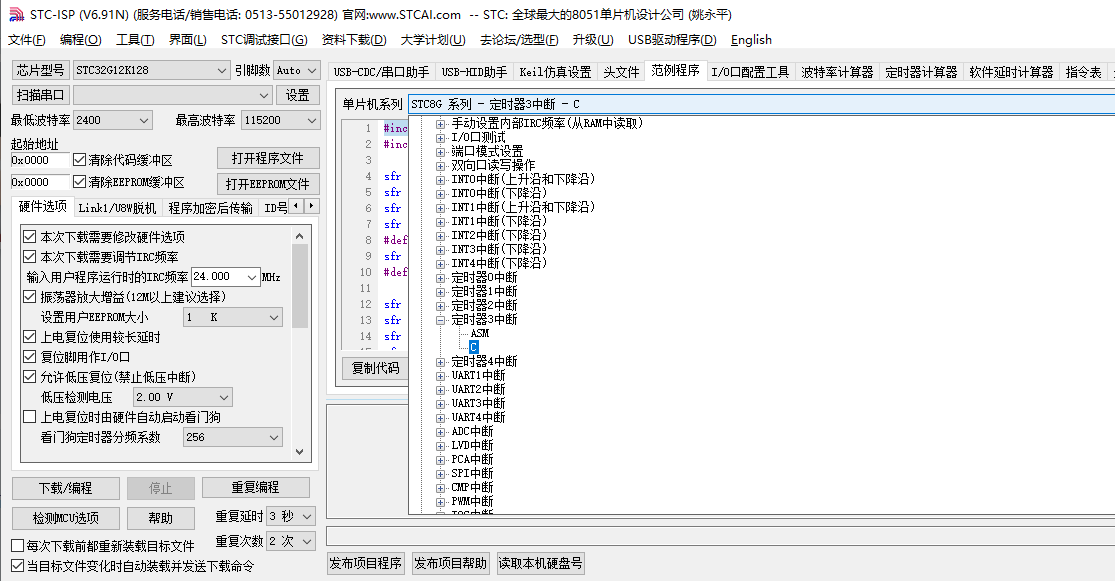
Task: Switch to the 波特率计算器 tab
Action: pyautogui.click(x=837, y=72)
